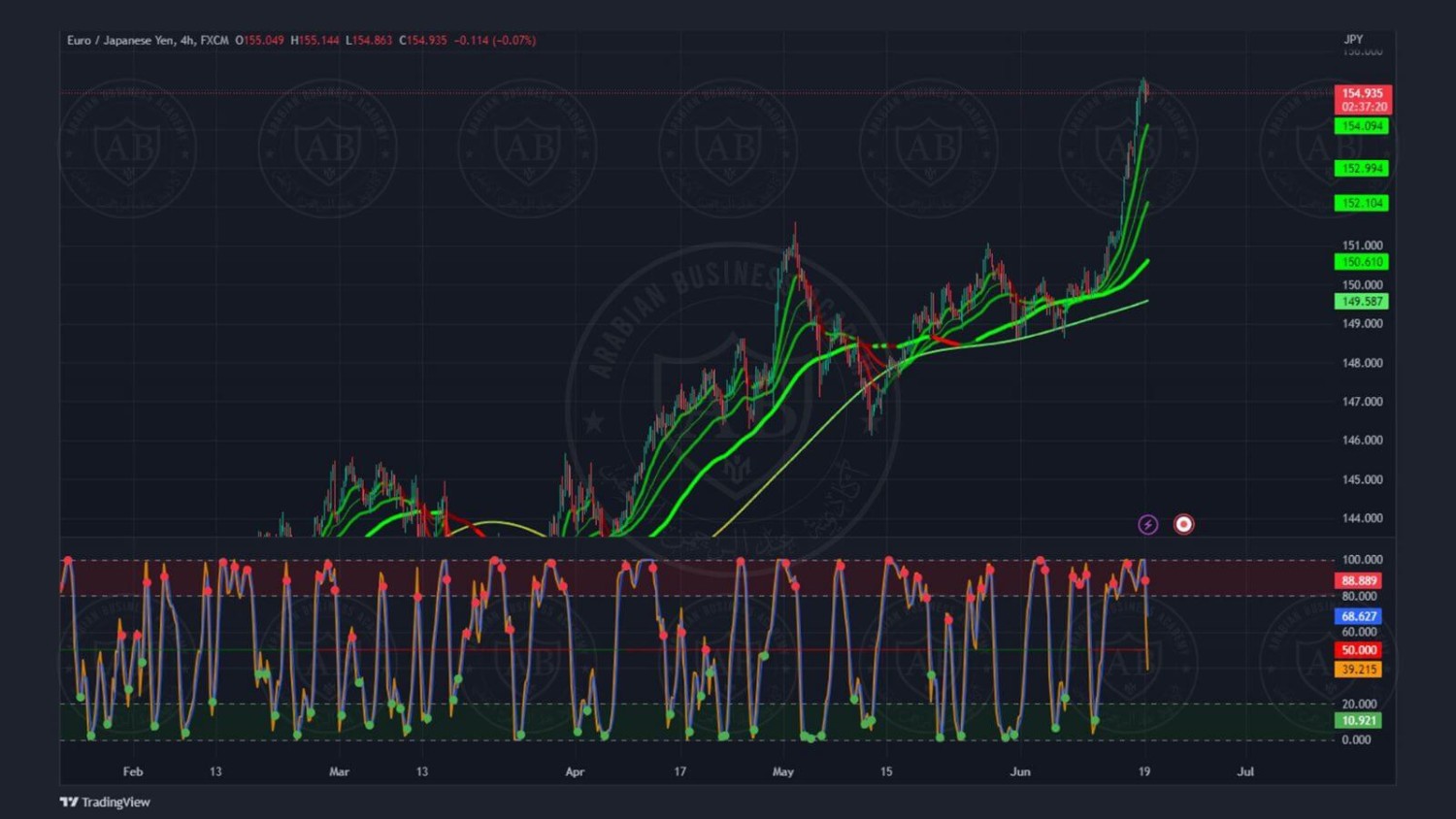Image resolution: width=1456 pixels, height=819 pixels.
Task: Click the blue 68.627 oscillator value label
Action: pos(1359,616)
